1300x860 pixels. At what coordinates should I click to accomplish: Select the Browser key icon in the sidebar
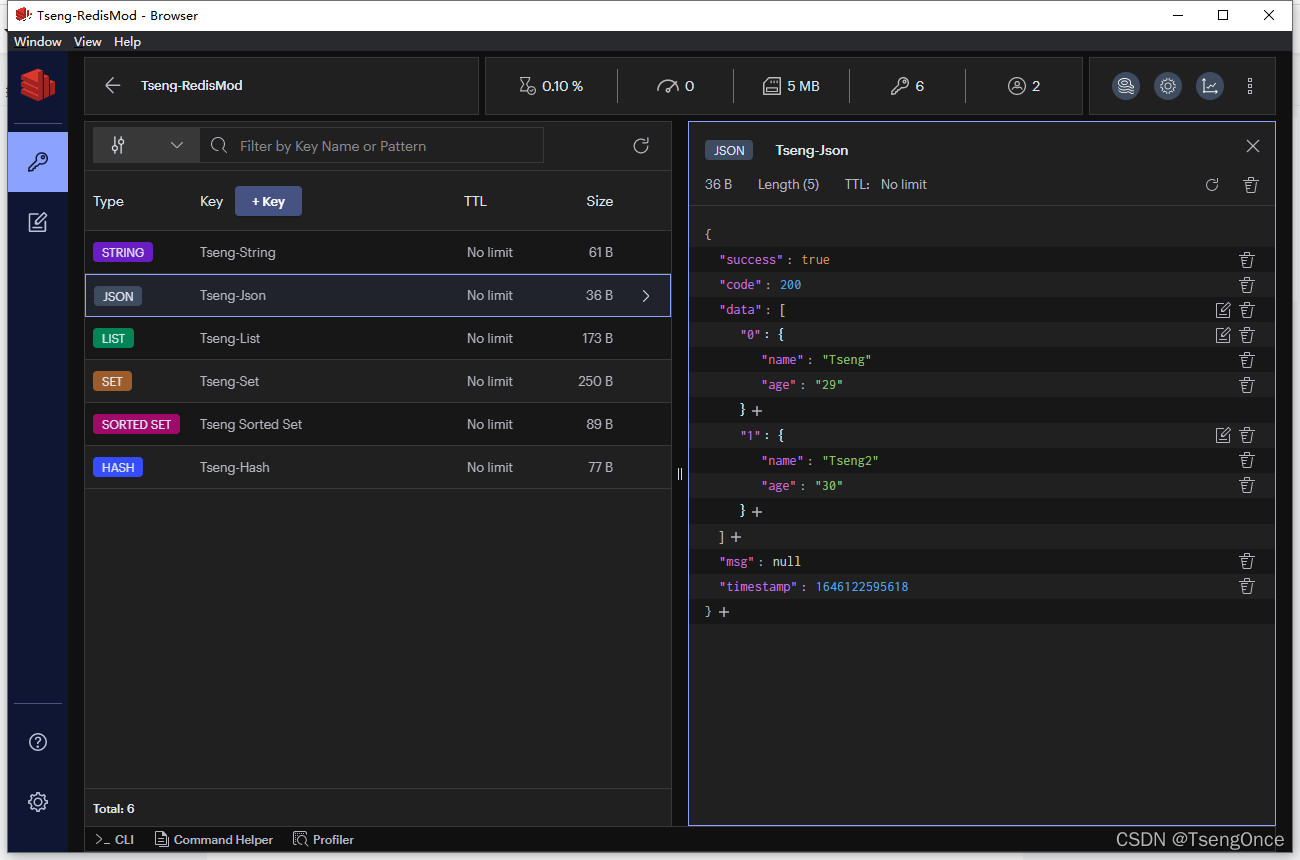click(37, 161)
